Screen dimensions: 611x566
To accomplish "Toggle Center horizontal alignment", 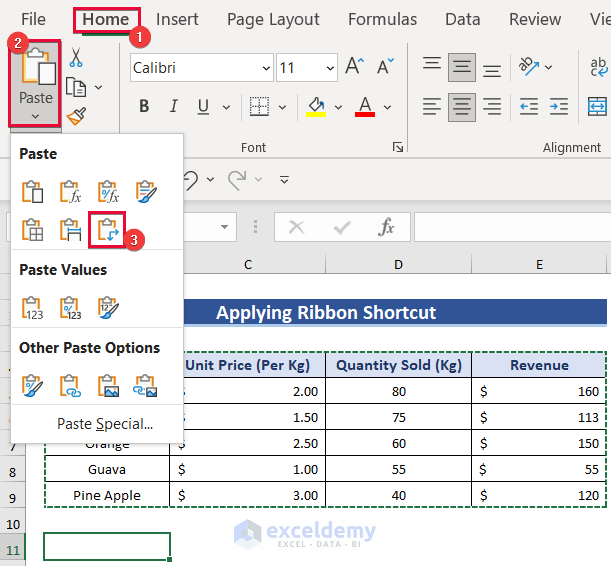I will click(461, 107).
